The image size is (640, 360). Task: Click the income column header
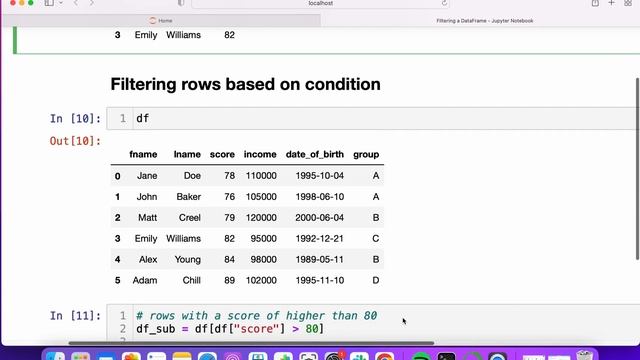tap(260, 154)
